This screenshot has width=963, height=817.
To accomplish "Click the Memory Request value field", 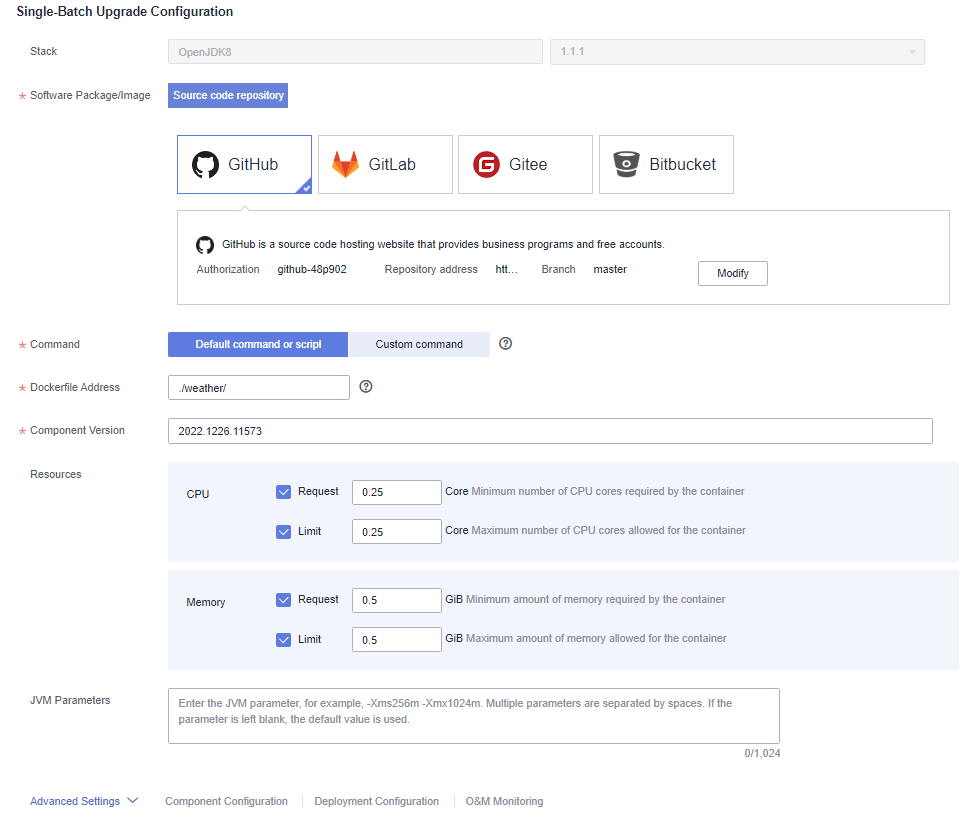I will click(x=397, y=600).
